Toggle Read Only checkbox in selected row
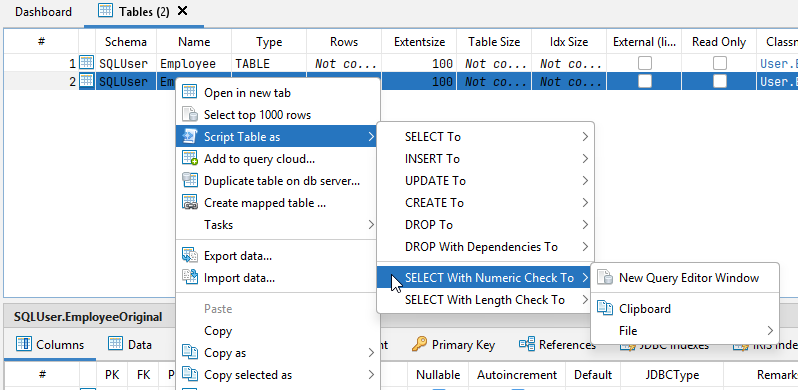The height and width of the screenshot is (390, 798). tap(720, 81)
